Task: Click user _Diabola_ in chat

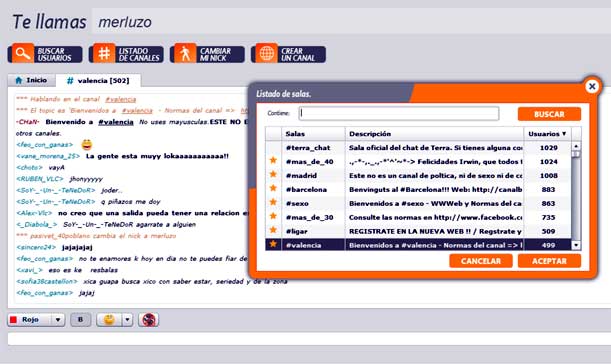Action: (x=37, y=224)
